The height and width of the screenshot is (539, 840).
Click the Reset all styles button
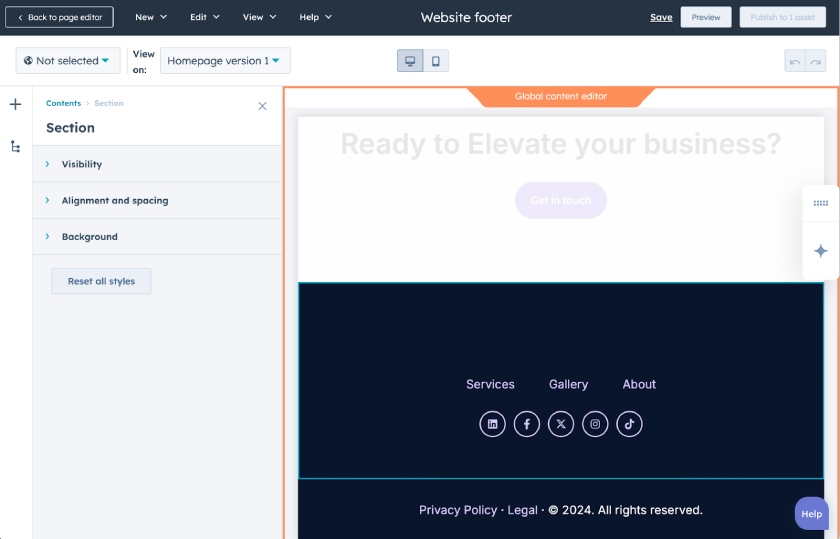click(101, 281)
